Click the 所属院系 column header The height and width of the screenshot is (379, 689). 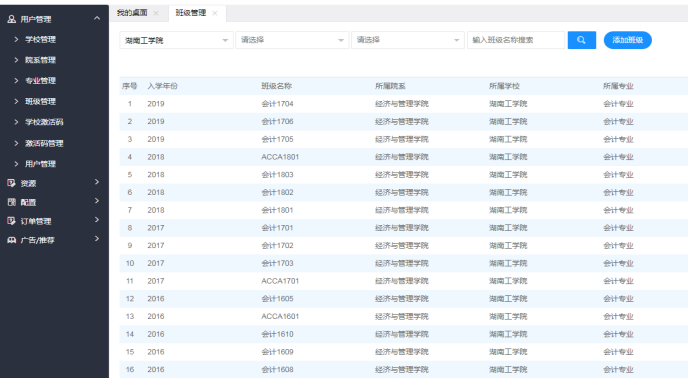click(390, 86)
